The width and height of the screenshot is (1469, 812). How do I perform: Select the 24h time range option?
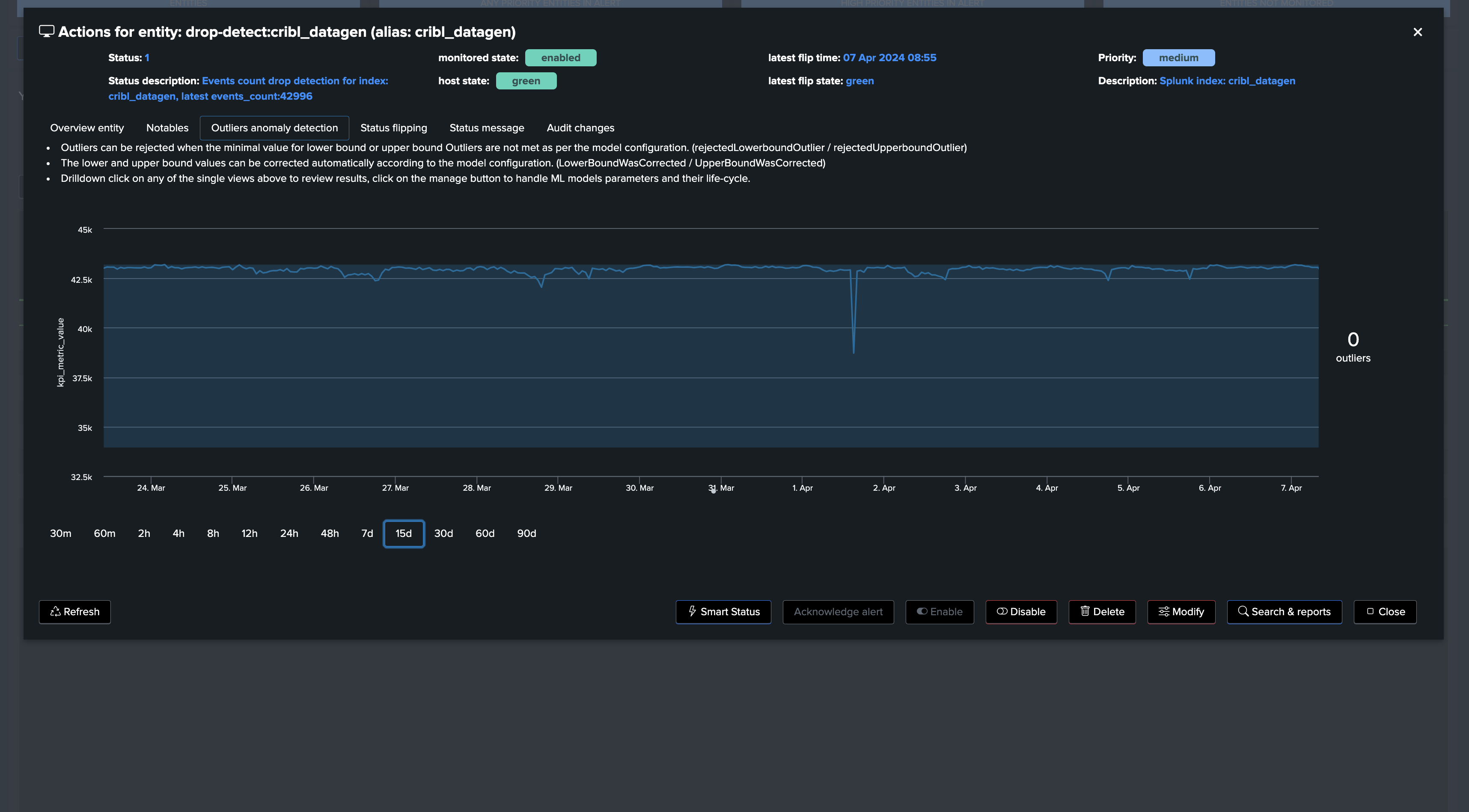pos(288,533)
